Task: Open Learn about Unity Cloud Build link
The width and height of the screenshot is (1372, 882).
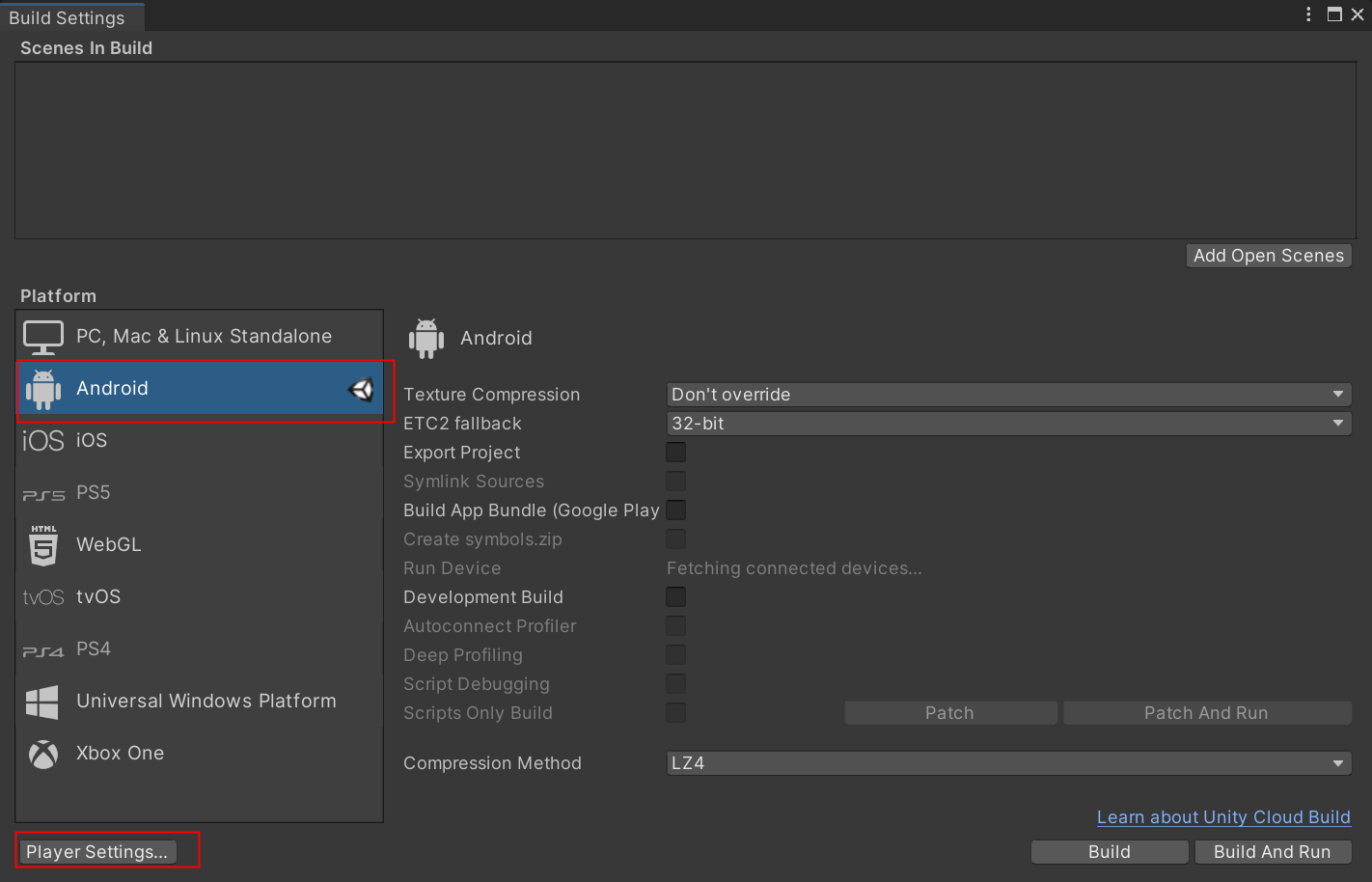Action: [x=1223, y=817]
